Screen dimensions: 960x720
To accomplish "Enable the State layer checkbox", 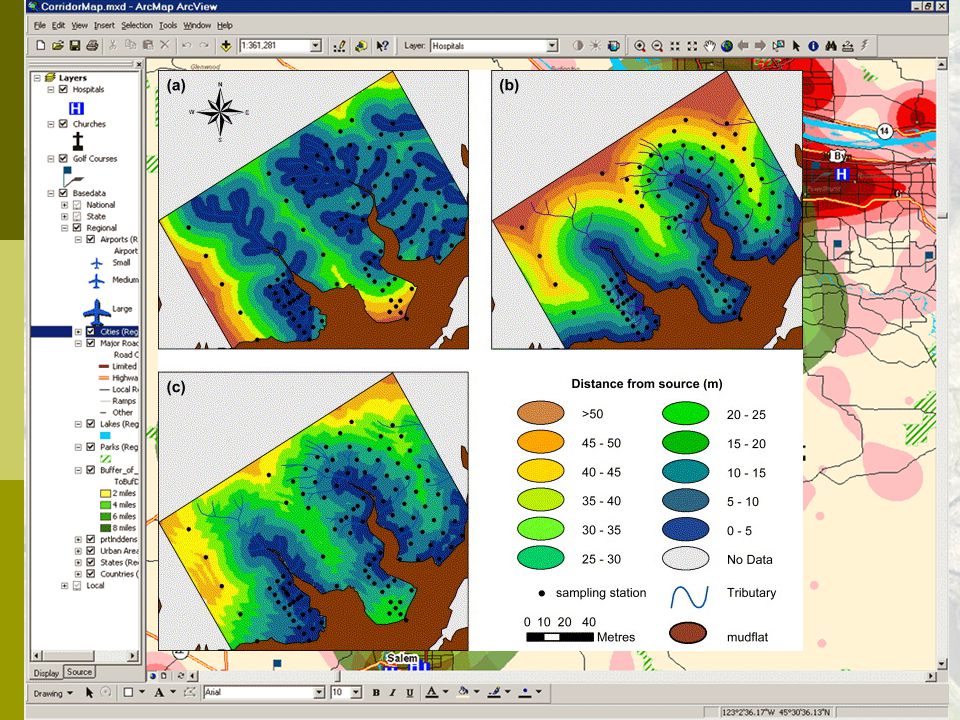I will (x=77, y=216).
